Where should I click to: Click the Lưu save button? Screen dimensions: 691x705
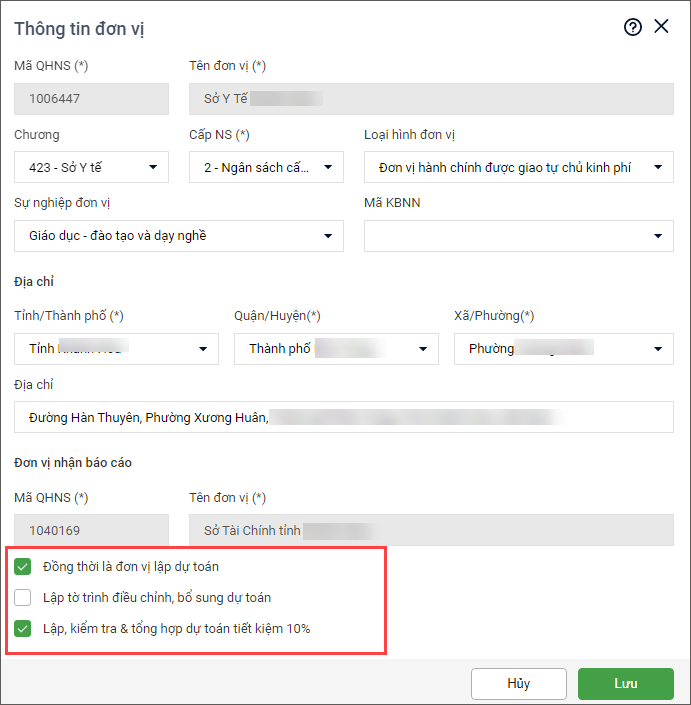(625, 684)
